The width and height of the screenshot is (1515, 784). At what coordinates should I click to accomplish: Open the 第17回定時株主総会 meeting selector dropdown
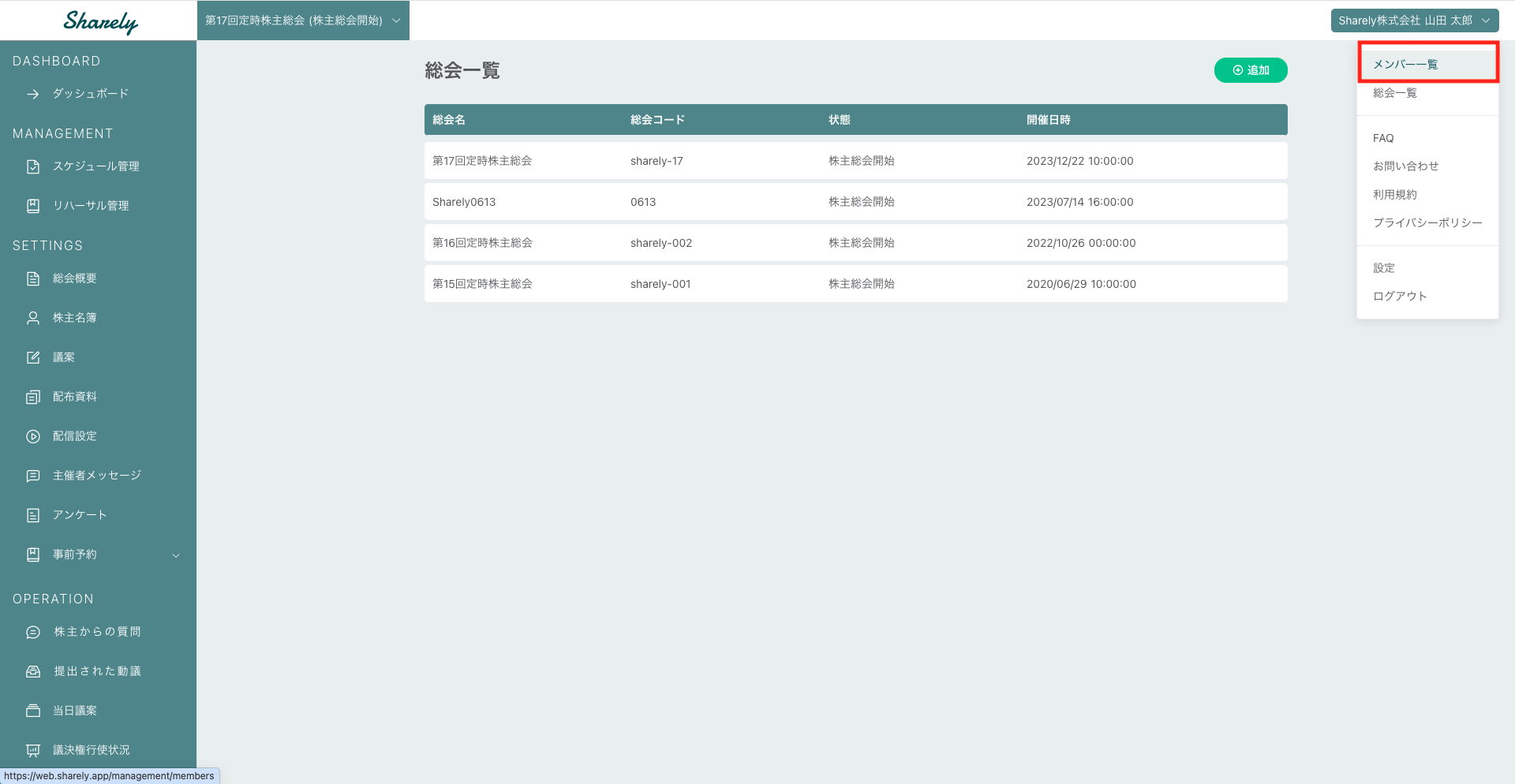click(x=303, y=21)
